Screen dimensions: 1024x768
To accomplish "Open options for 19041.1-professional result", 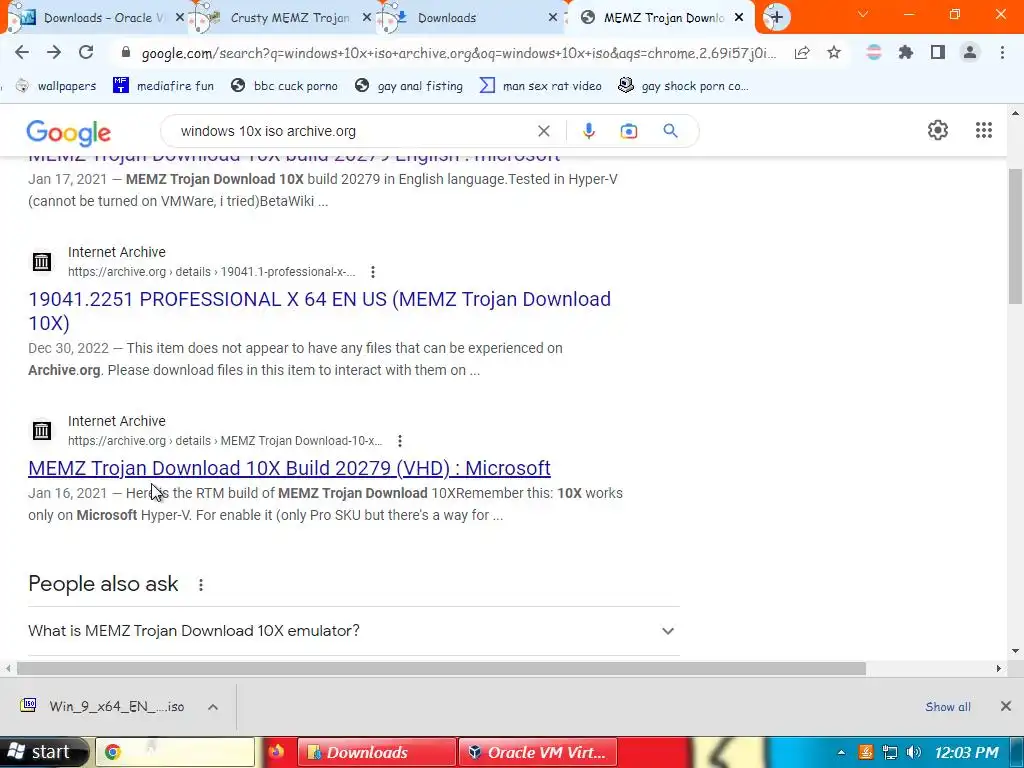I will [373, 272].
